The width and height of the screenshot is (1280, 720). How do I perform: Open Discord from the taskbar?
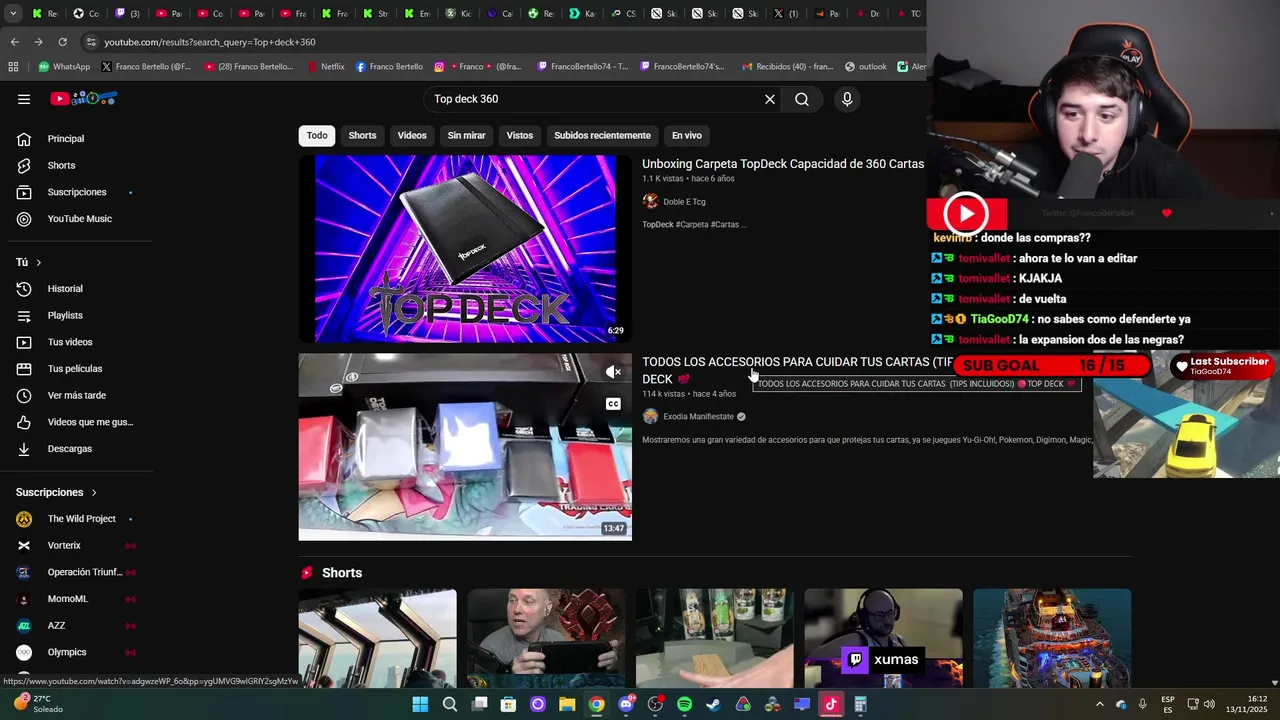point(626,704)
